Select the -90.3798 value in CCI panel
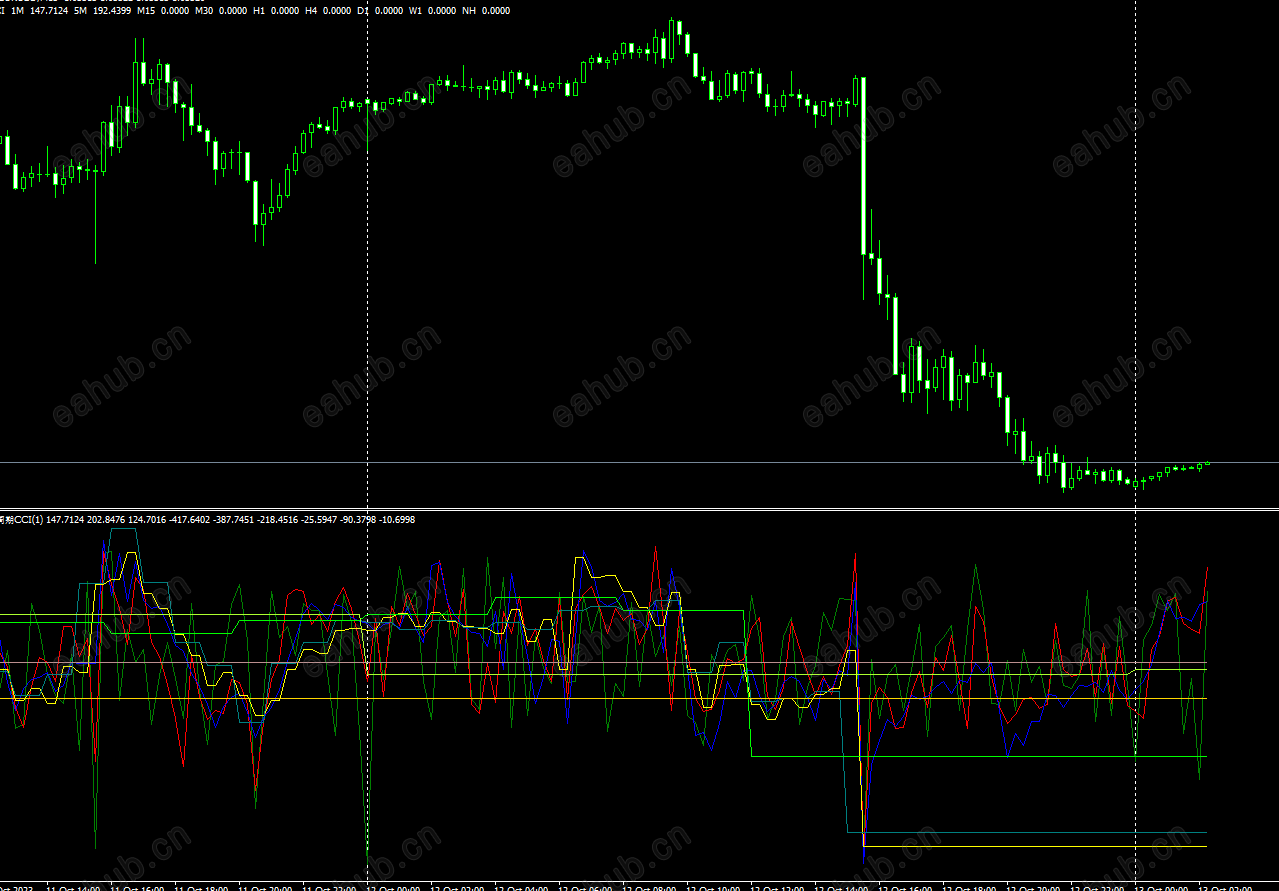1279x891 pixels. [359, 520]
